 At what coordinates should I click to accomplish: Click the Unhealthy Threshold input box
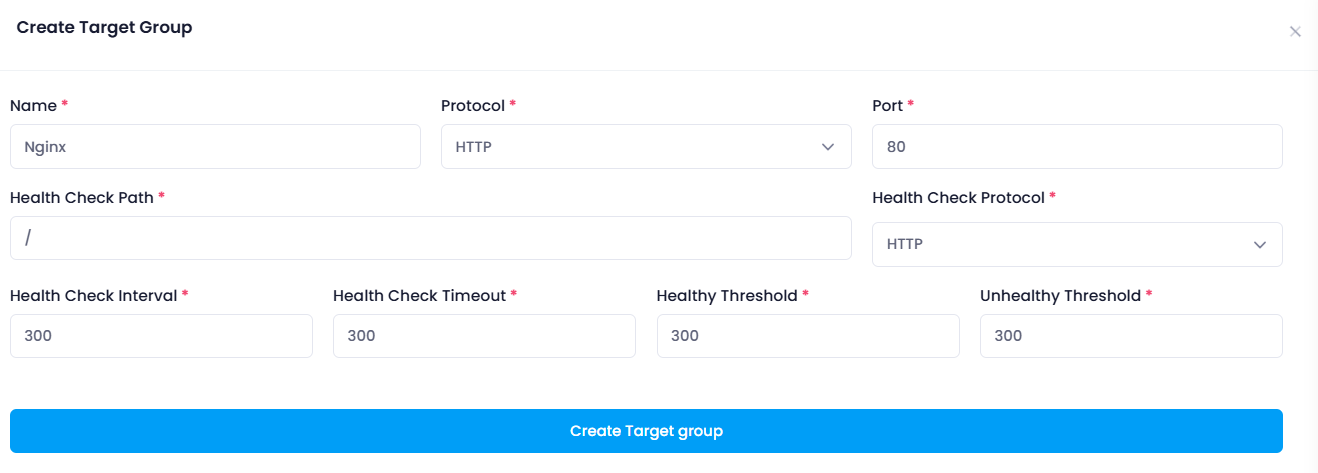(1131, 336)
